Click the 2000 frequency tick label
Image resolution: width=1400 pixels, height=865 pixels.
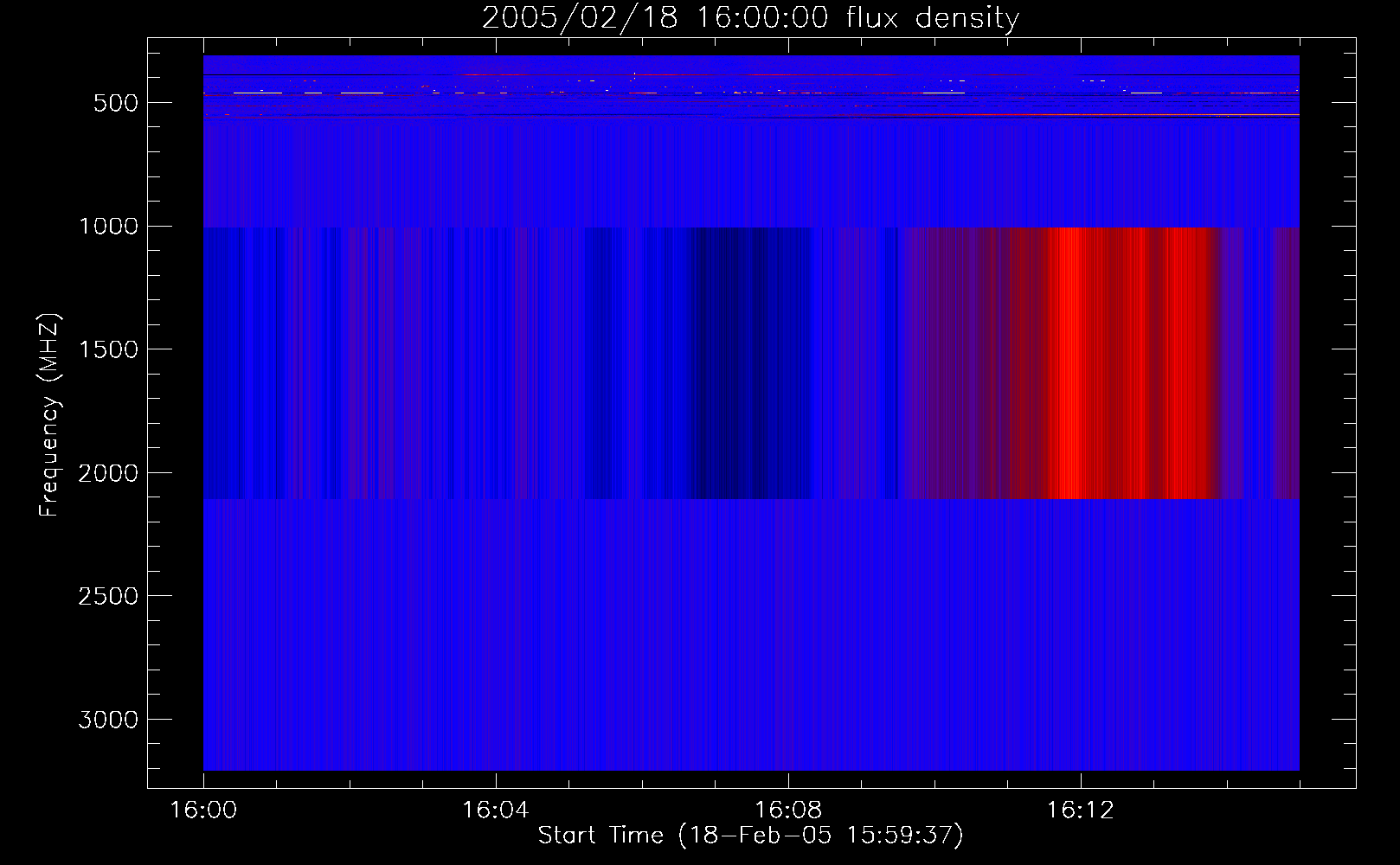(x=108, y=473)
